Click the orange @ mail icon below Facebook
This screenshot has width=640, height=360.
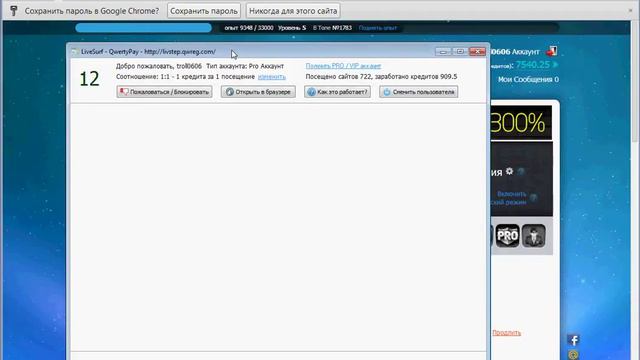coord(573,354)
